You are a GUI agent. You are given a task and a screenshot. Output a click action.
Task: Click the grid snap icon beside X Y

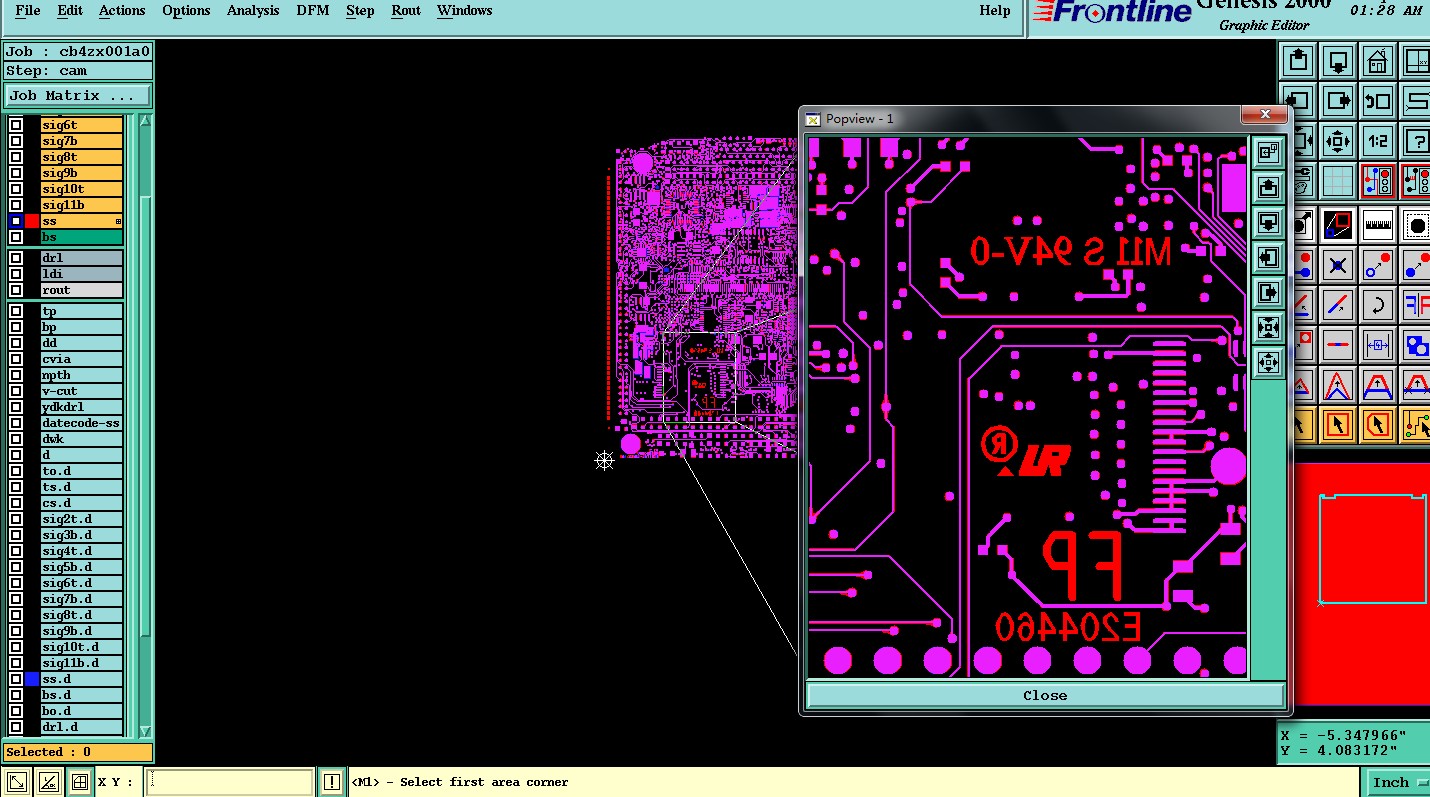[x=79, y=782]
